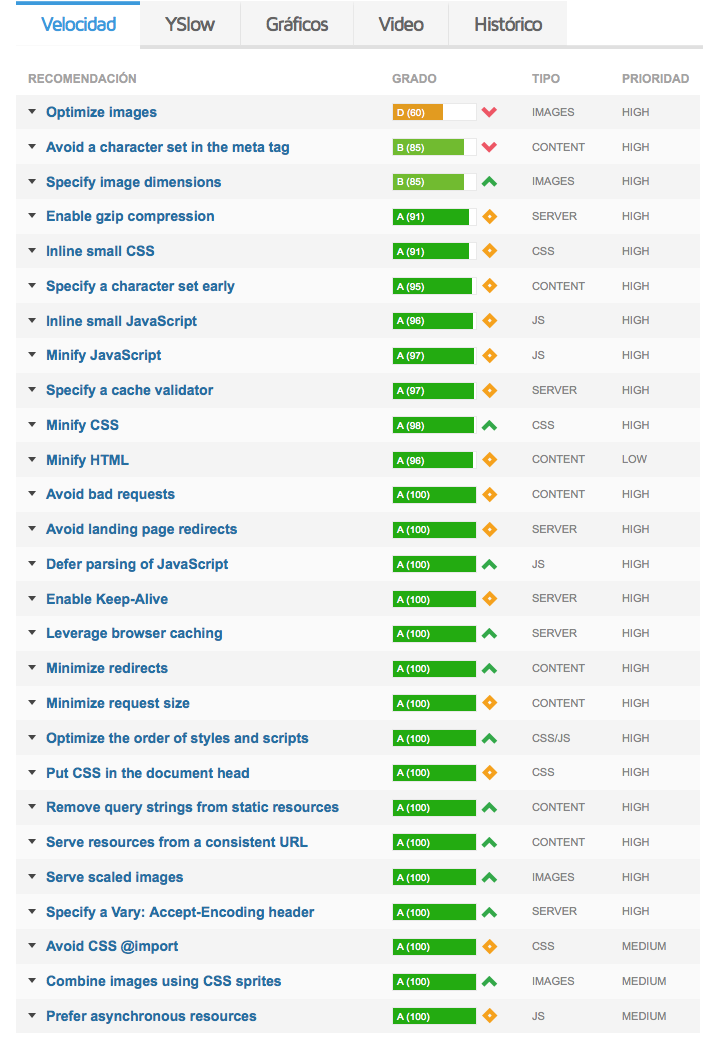This screenshot has width=703, height=1038.
Task: Click green up arrow beside Serve scaled images
Action: [489, 878]
